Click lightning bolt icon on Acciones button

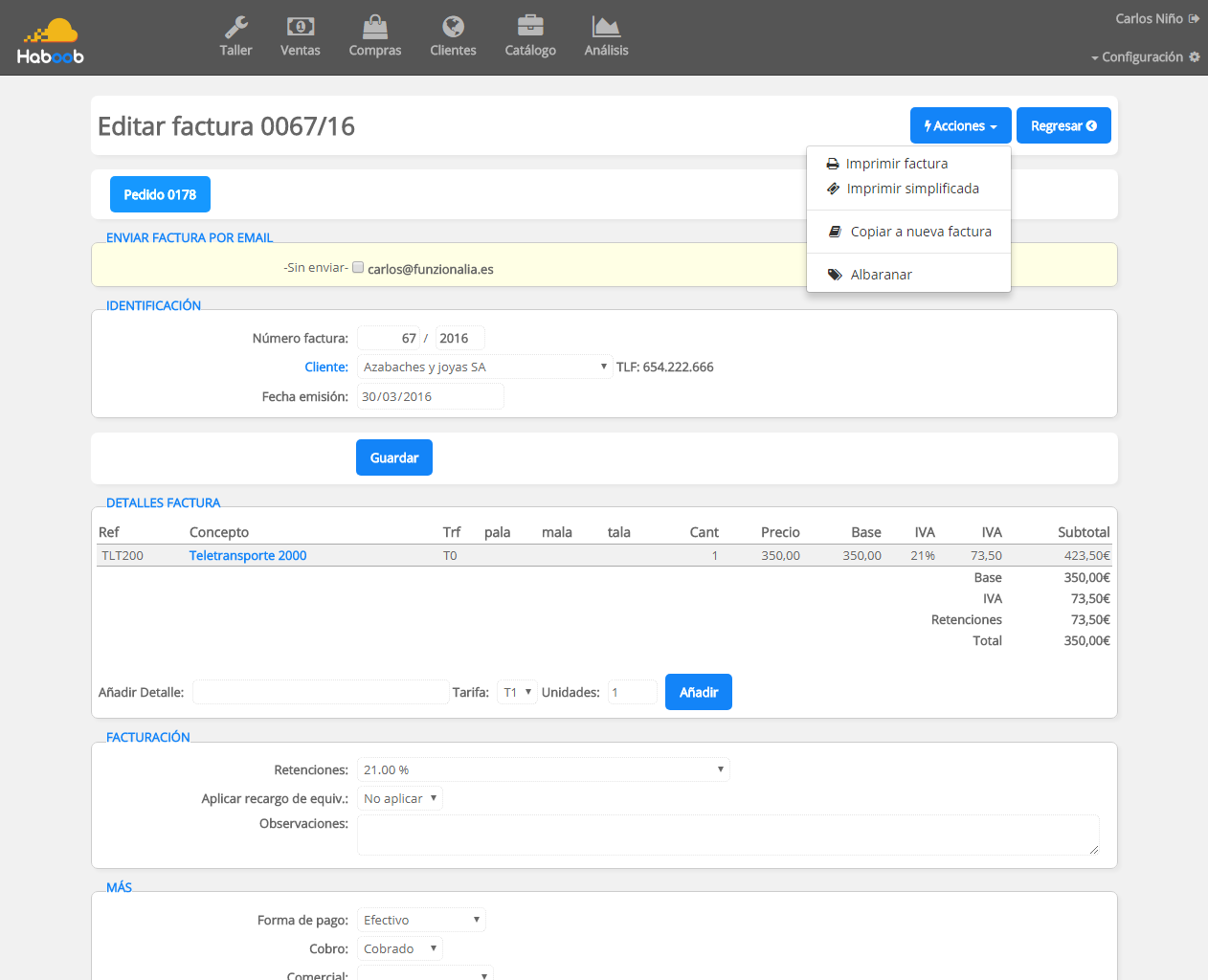(928, 126)
